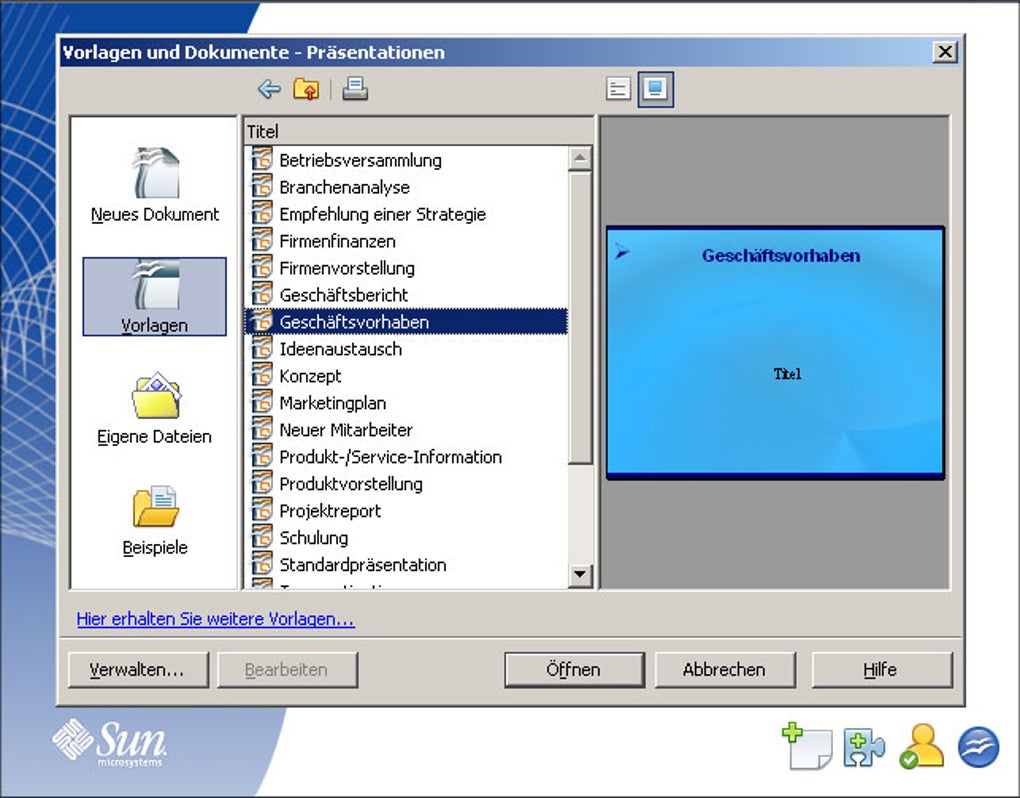
Task: Go up one folder level icon
Action: click(306, 89)
